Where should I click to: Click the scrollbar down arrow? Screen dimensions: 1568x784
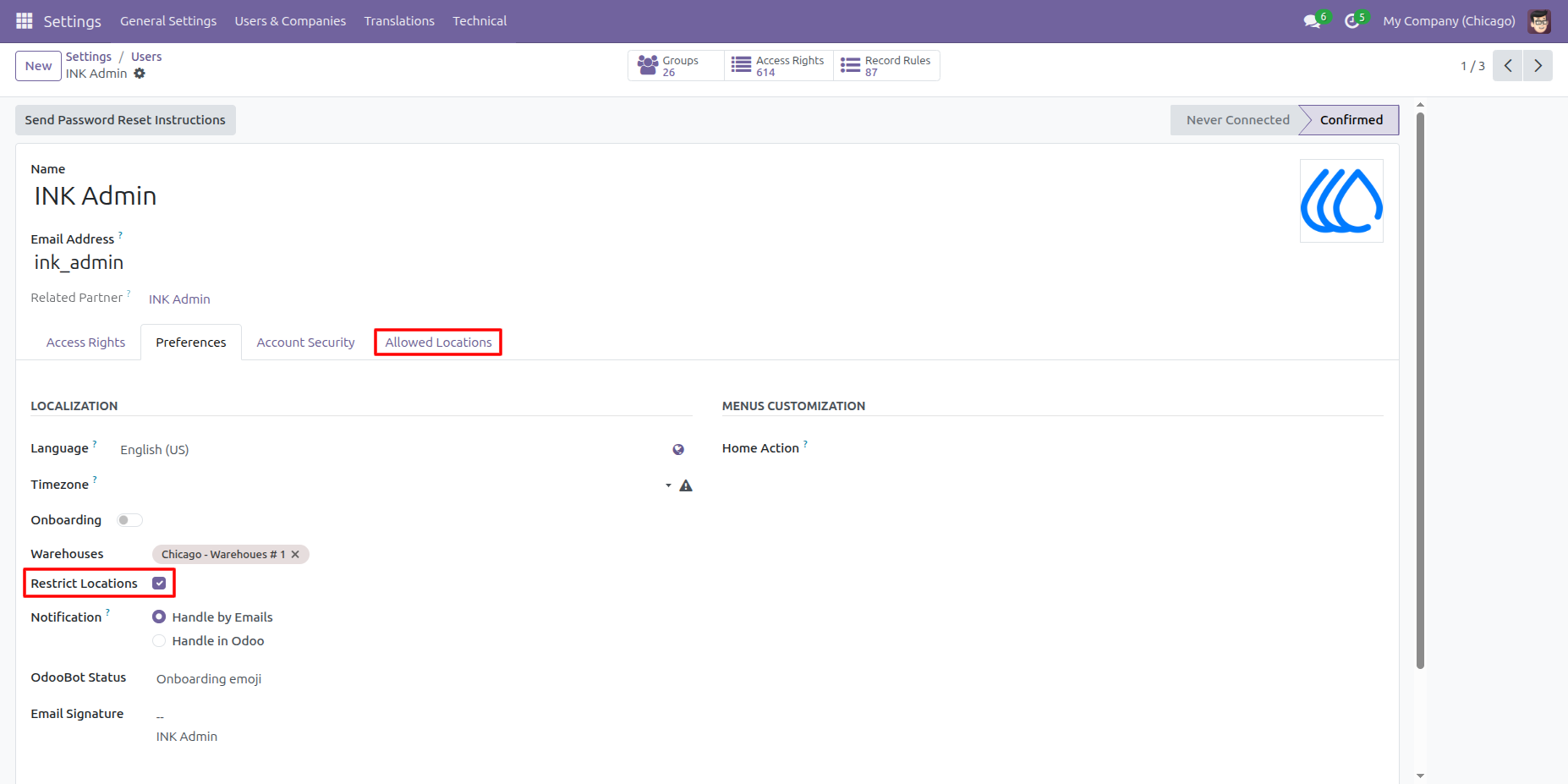click(x=1420, y=776)
